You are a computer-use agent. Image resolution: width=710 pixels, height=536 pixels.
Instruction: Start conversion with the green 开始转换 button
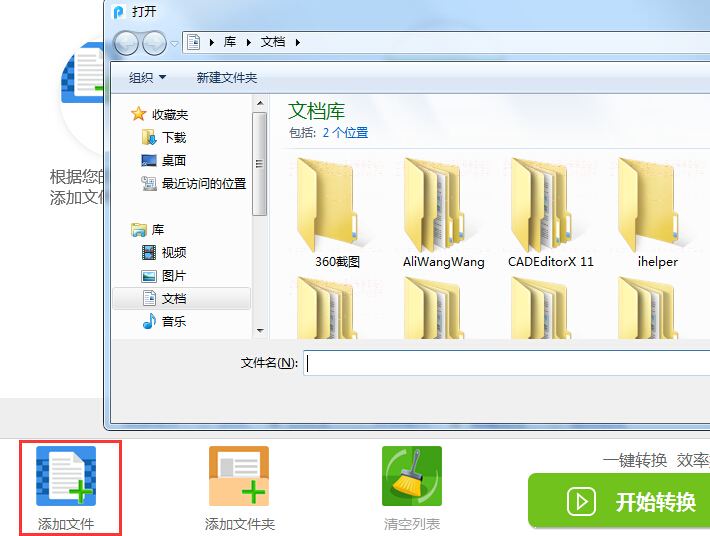(x=619, y=501)
